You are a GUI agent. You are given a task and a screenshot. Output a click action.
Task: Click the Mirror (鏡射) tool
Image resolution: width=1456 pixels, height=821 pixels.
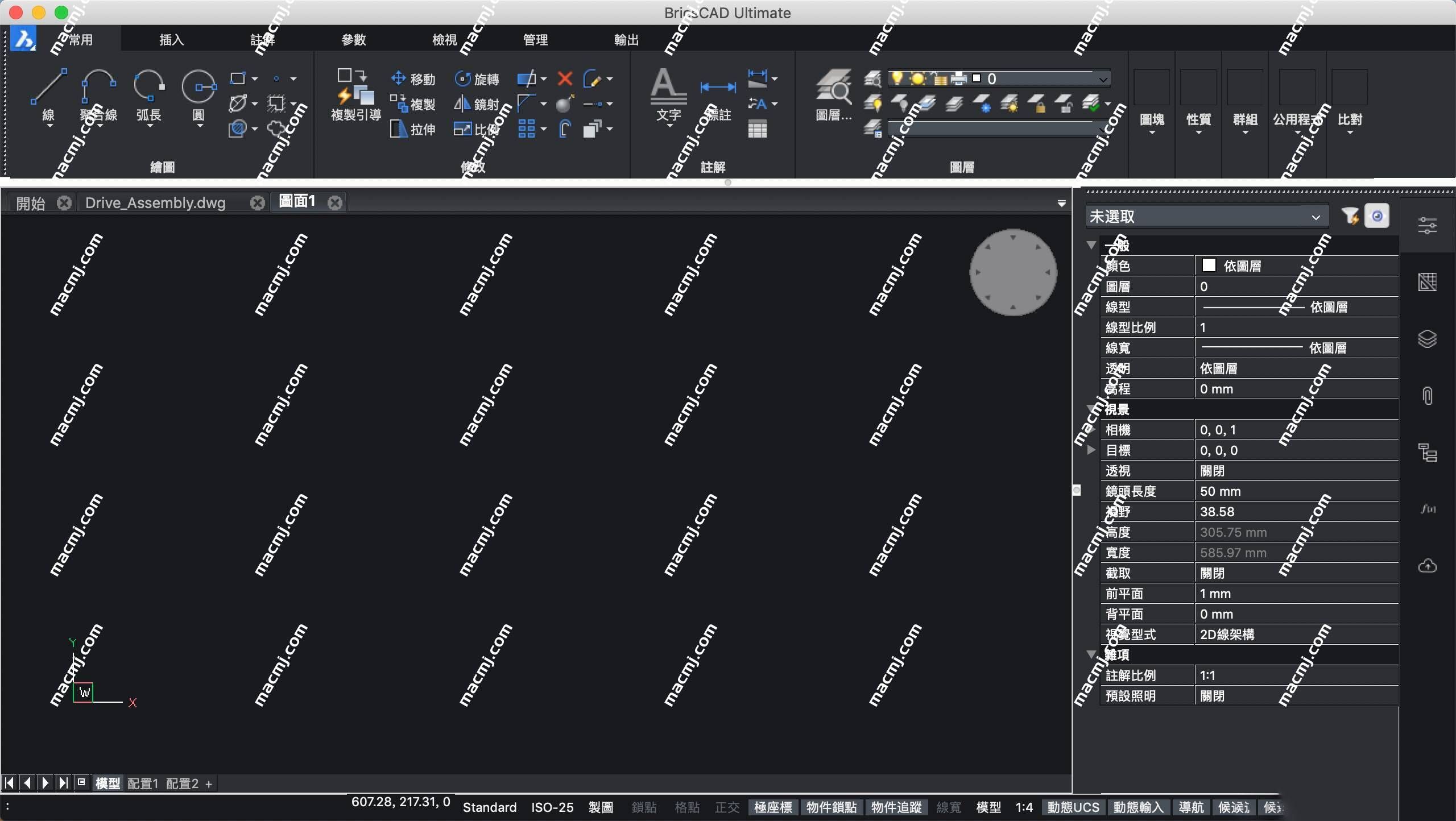[477, 104]
